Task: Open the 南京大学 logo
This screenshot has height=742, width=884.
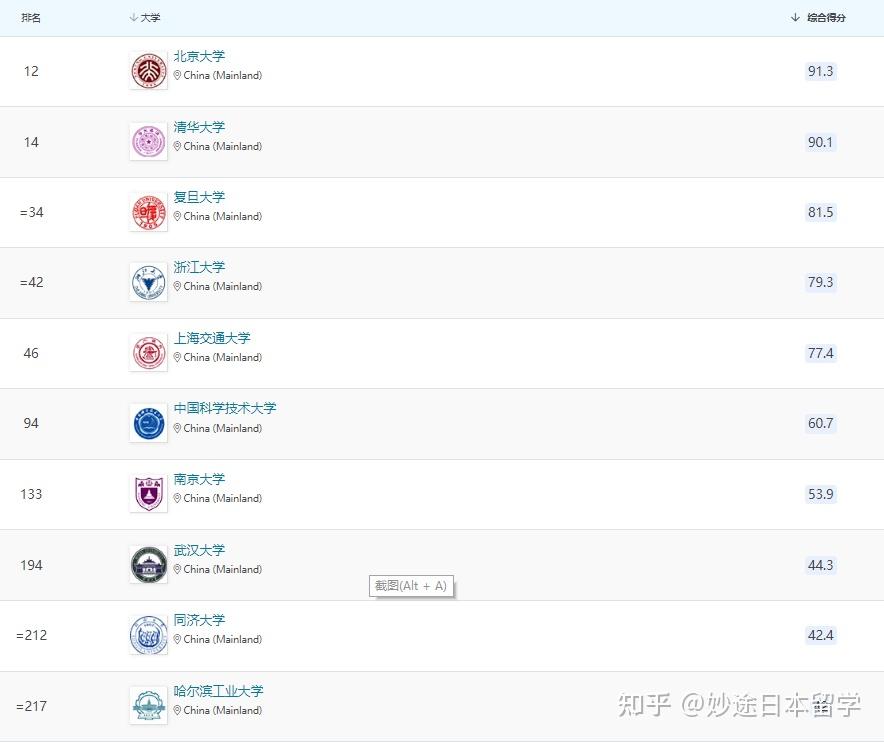Action: [149, 493]
